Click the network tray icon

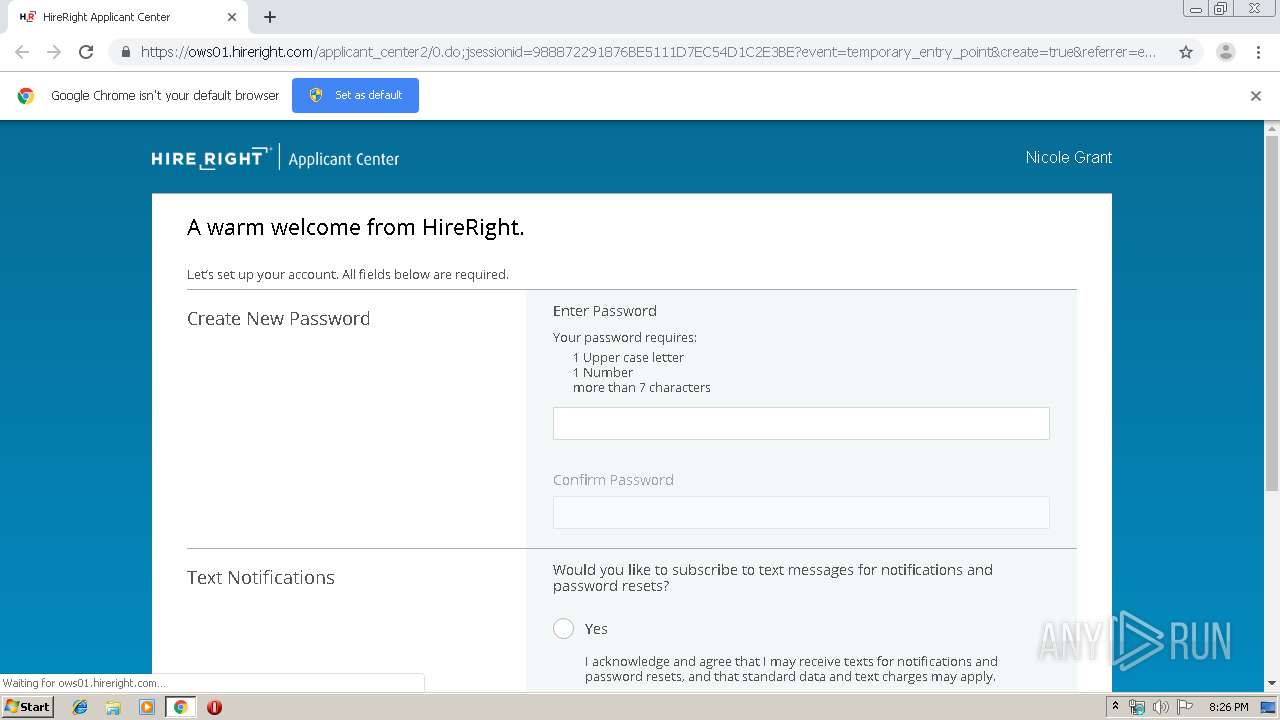pos(1137,707)
